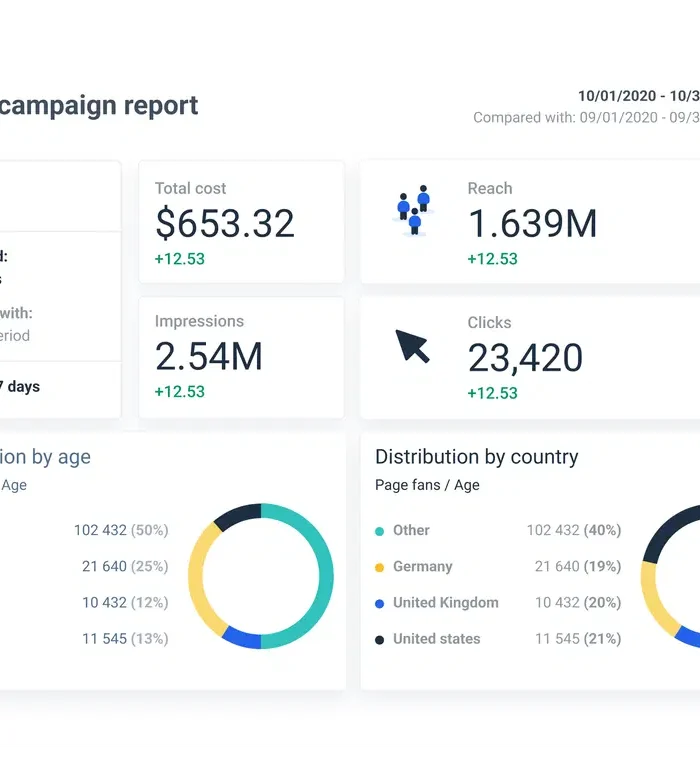This screenshot has width=700, height=763.
Task: Click the Total cost label
Action: tap(190, 188)
